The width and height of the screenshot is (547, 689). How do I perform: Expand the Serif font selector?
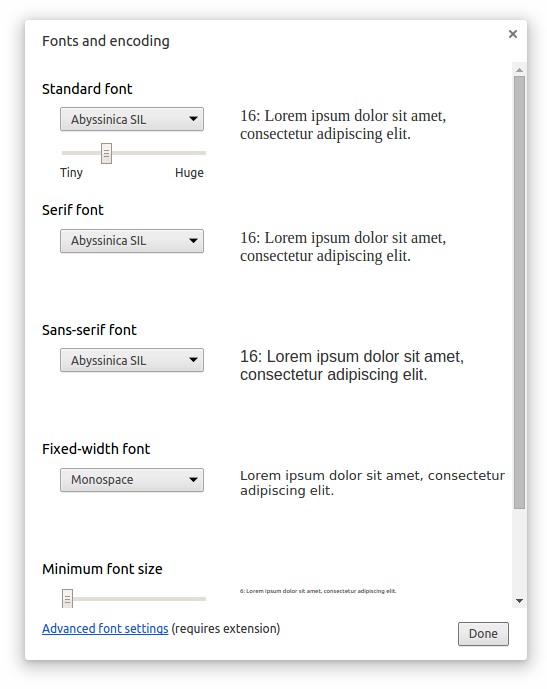[x=132, y=241]
